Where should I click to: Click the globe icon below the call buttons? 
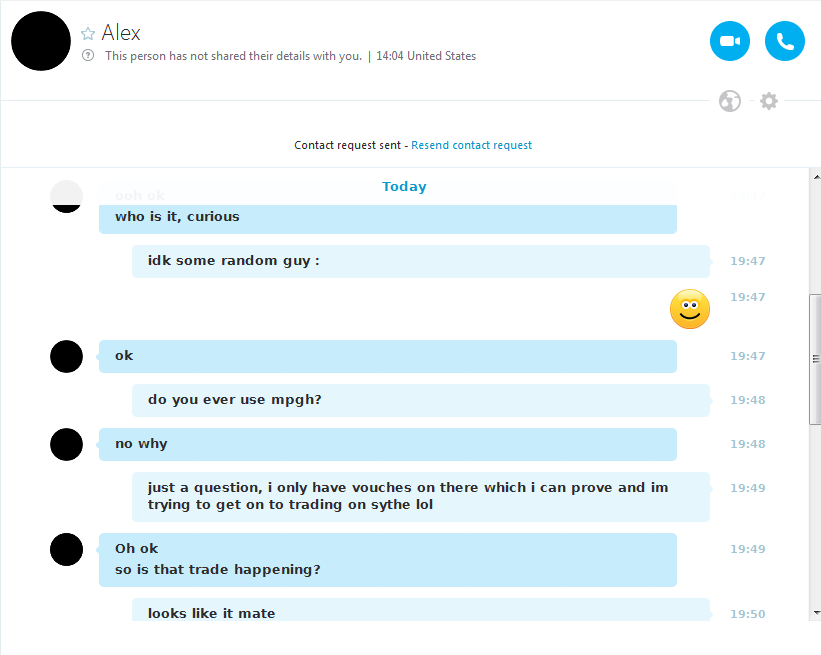coord(730,101)
